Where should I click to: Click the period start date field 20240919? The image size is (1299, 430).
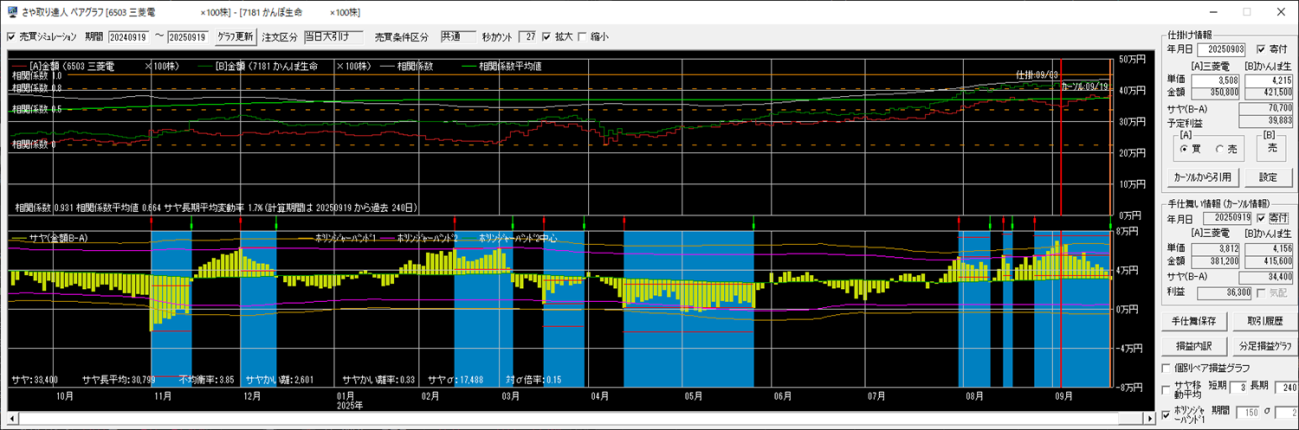click(128, 37)
